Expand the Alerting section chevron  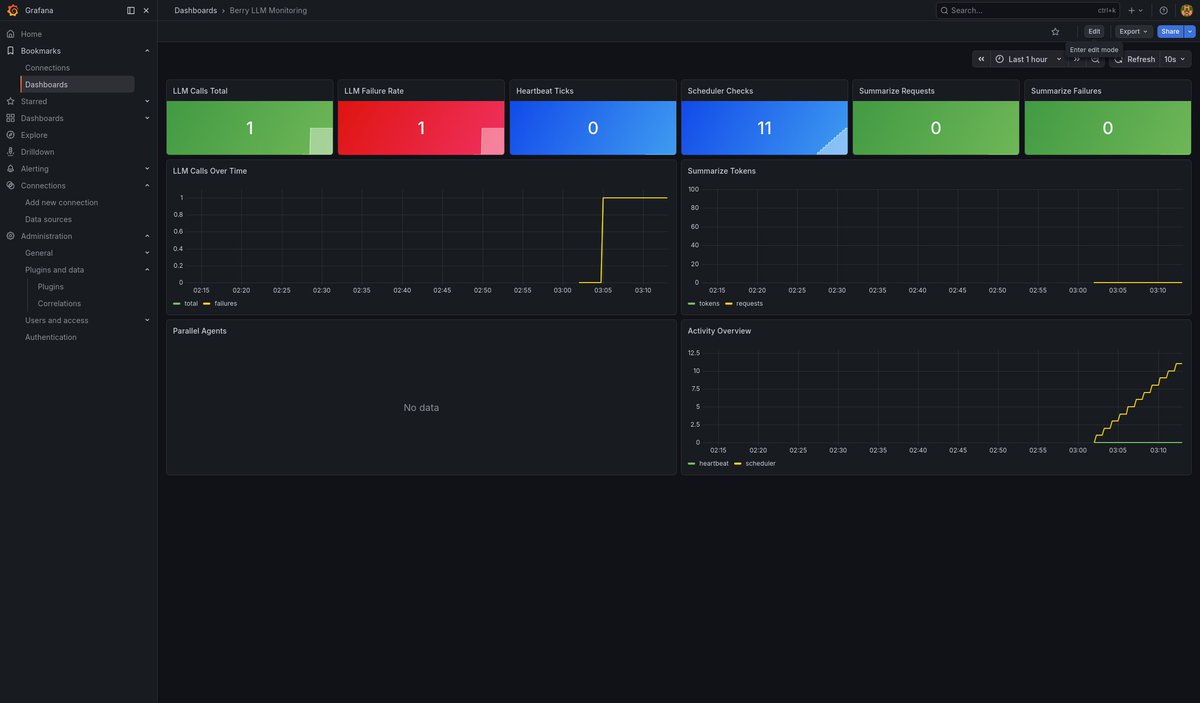tap(147, 169)
